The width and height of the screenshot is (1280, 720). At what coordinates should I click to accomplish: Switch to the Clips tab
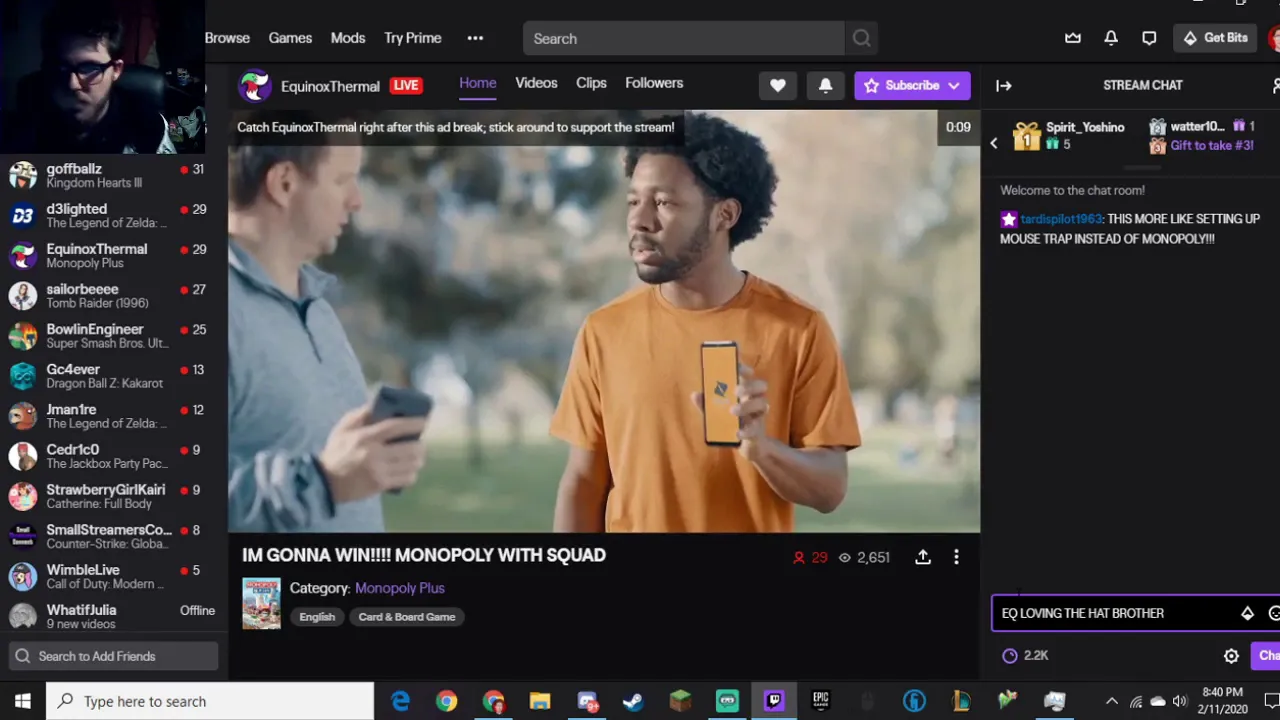pyautogui.click(x=591, y=83)
